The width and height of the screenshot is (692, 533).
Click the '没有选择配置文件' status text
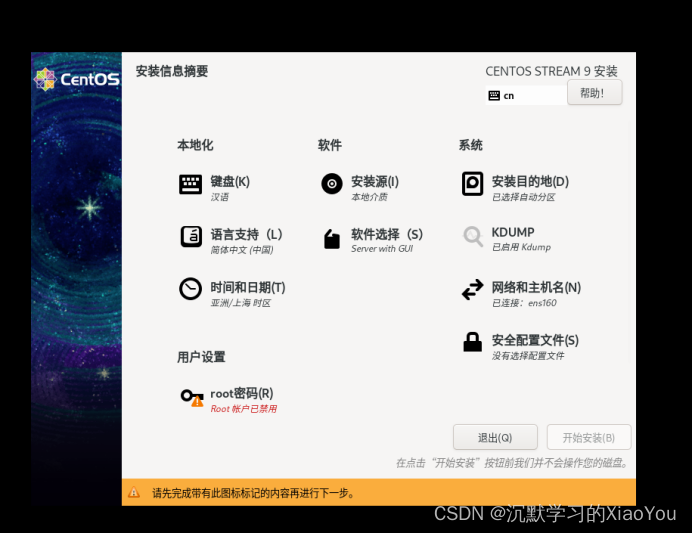tap(528, 356)
